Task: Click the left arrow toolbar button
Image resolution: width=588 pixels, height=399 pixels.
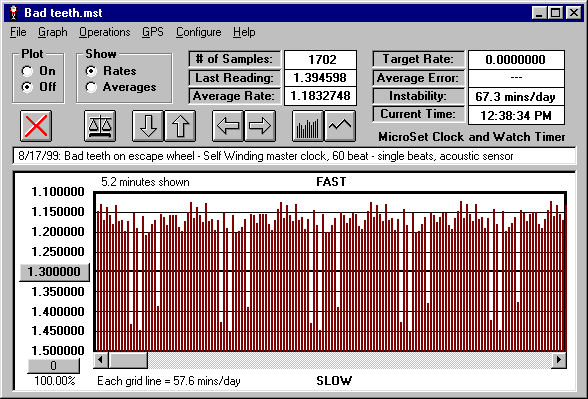Action: point(228,126)
